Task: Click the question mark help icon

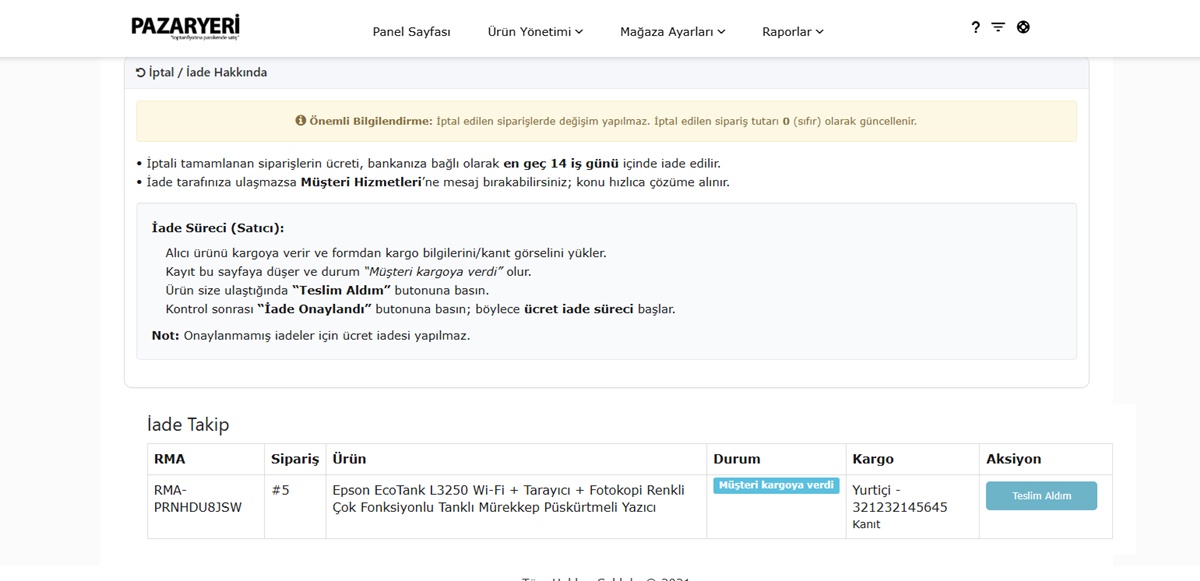Action: (x=976, y=27)
